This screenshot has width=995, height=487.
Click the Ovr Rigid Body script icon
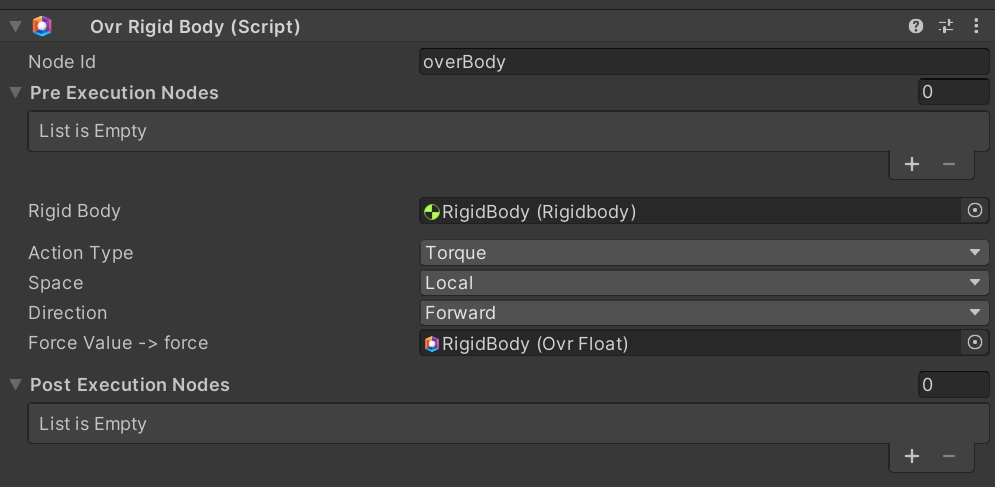[x=42, y=27]
